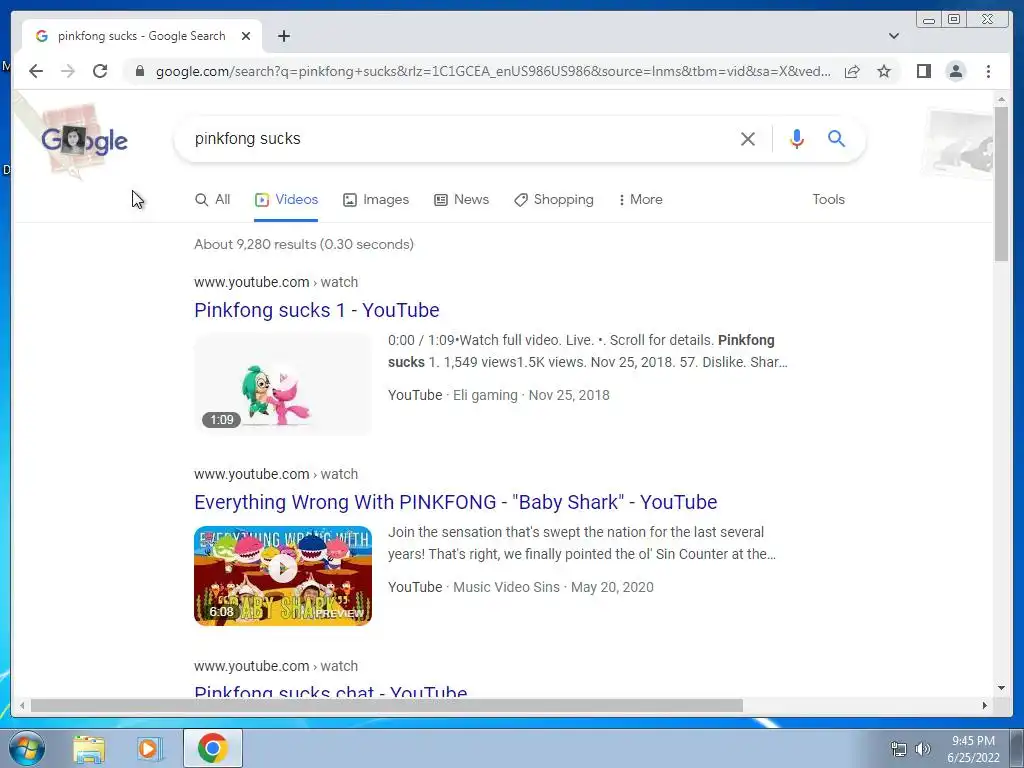Viewport: 1024px width, 768px height.
Task: Click 'YouTube · Music Video Sins · May 20, 2020' text
Action: coord(520,587)
